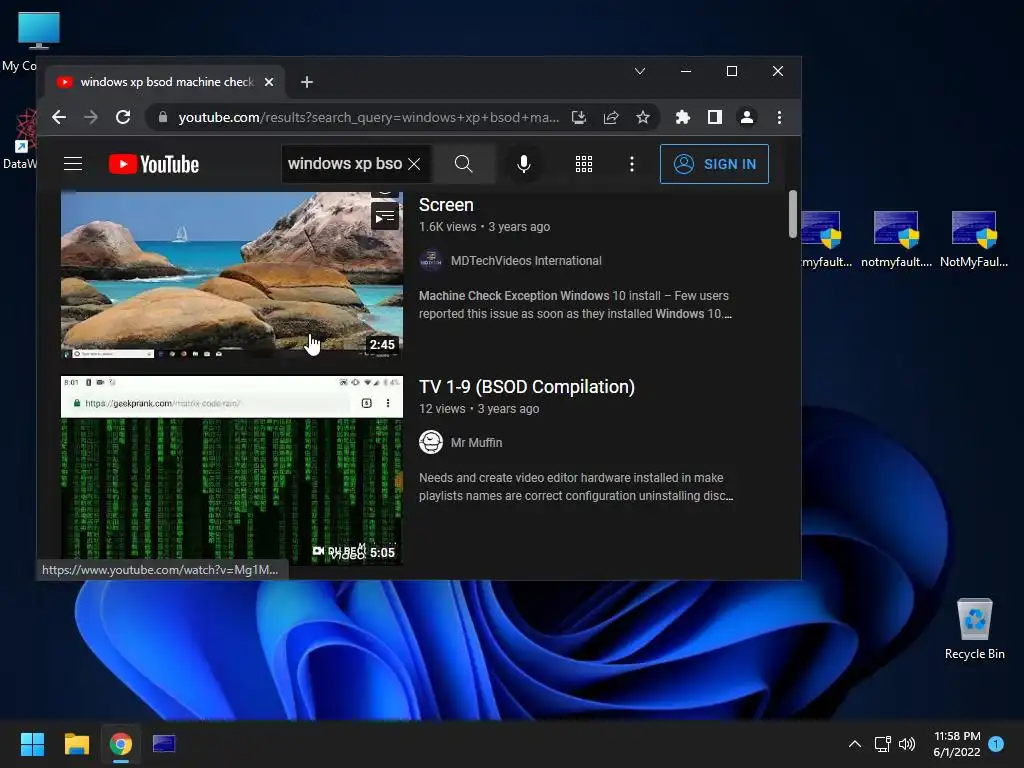Open the video titled Screen
This screenshot has height=768, width=1024.
point(446,205)
